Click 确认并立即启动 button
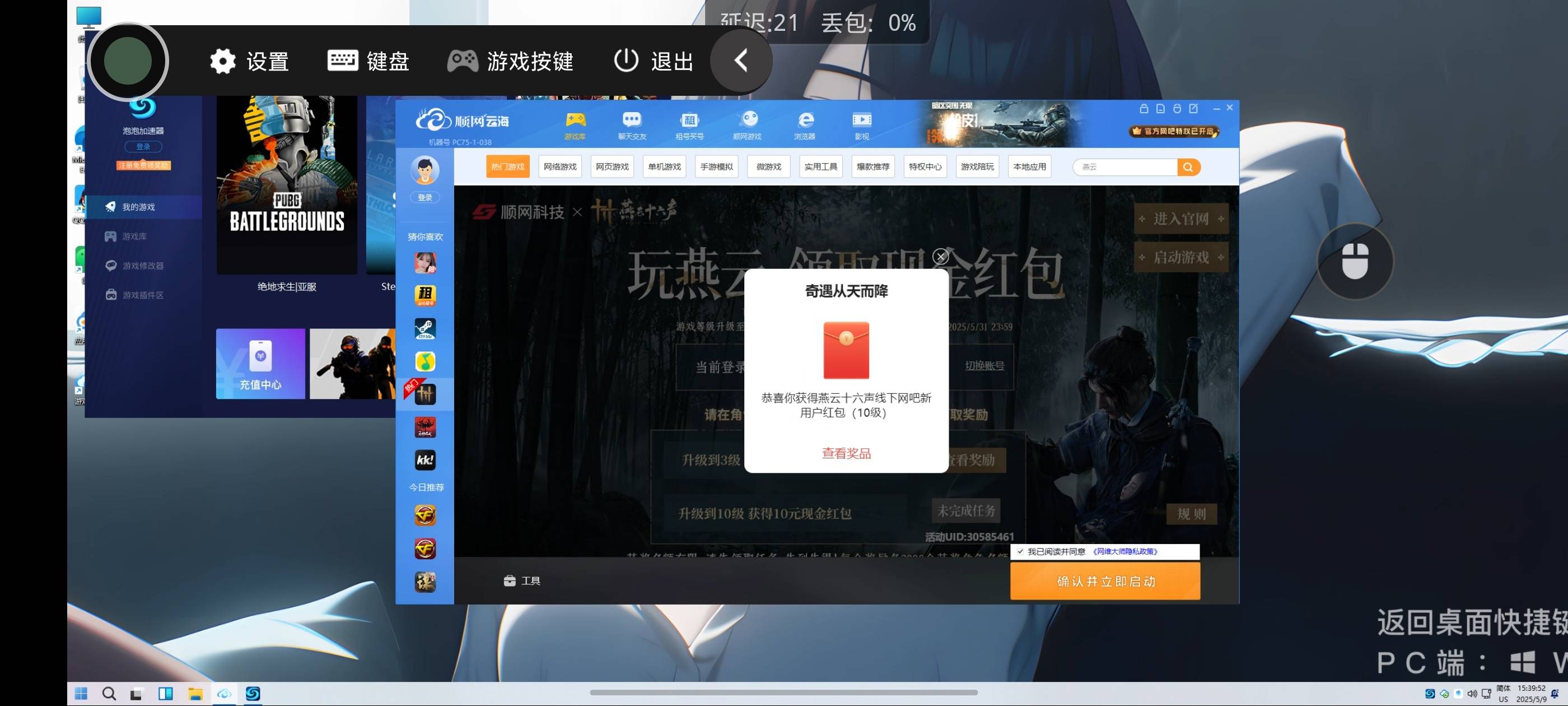 click(1105, 581)
